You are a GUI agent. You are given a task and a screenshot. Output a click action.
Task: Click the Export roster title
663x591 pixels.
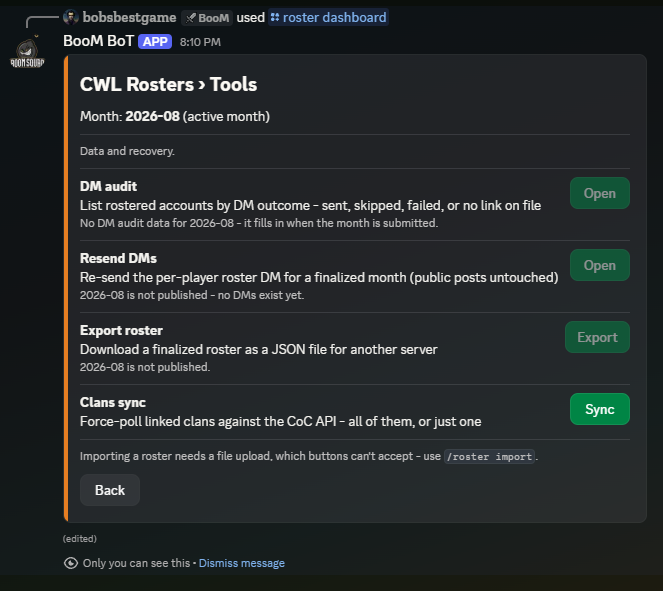point(121,330)
